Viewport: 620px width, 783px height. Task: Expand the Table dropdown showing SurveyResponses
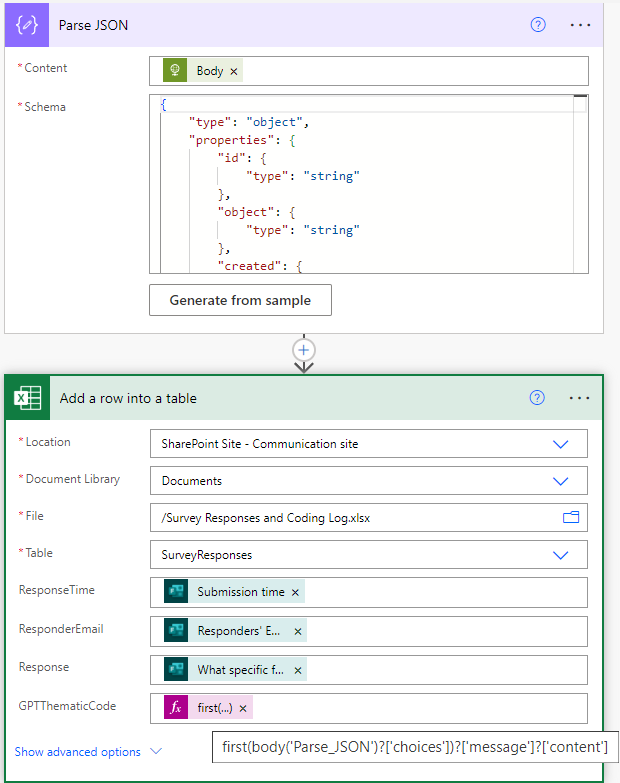(x=560, y=555)
